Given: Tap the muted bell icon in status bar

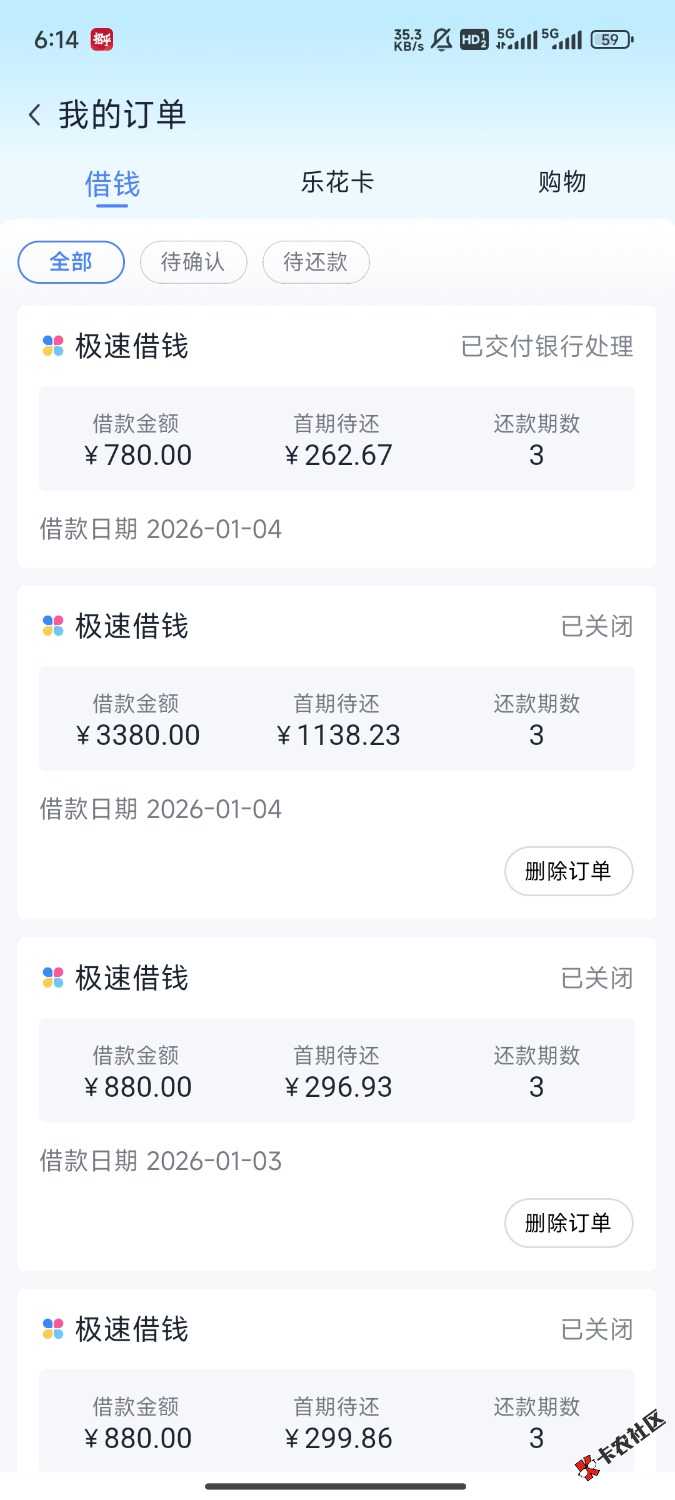Looking at the screenshot, I should coord(441,40).
